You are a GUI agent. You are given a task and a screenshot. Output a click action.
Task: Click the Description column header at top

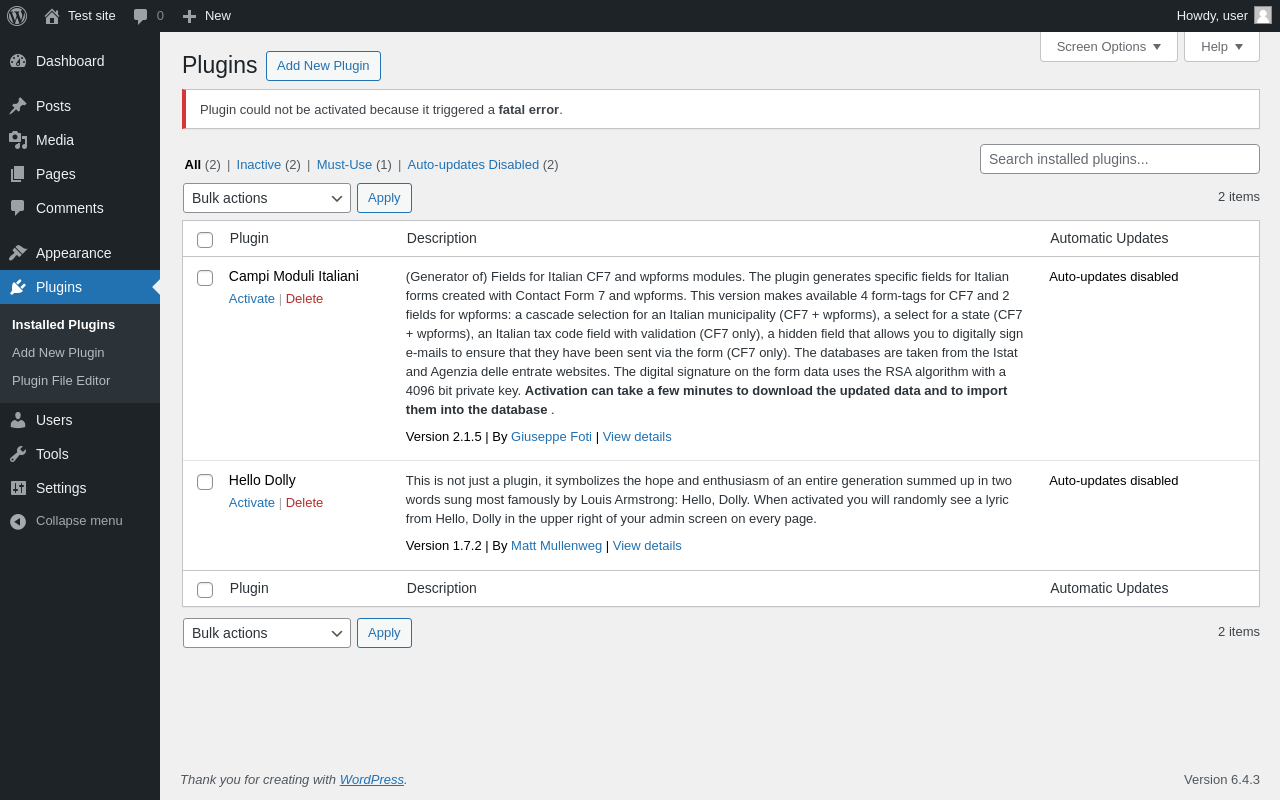tap(442, 238)
